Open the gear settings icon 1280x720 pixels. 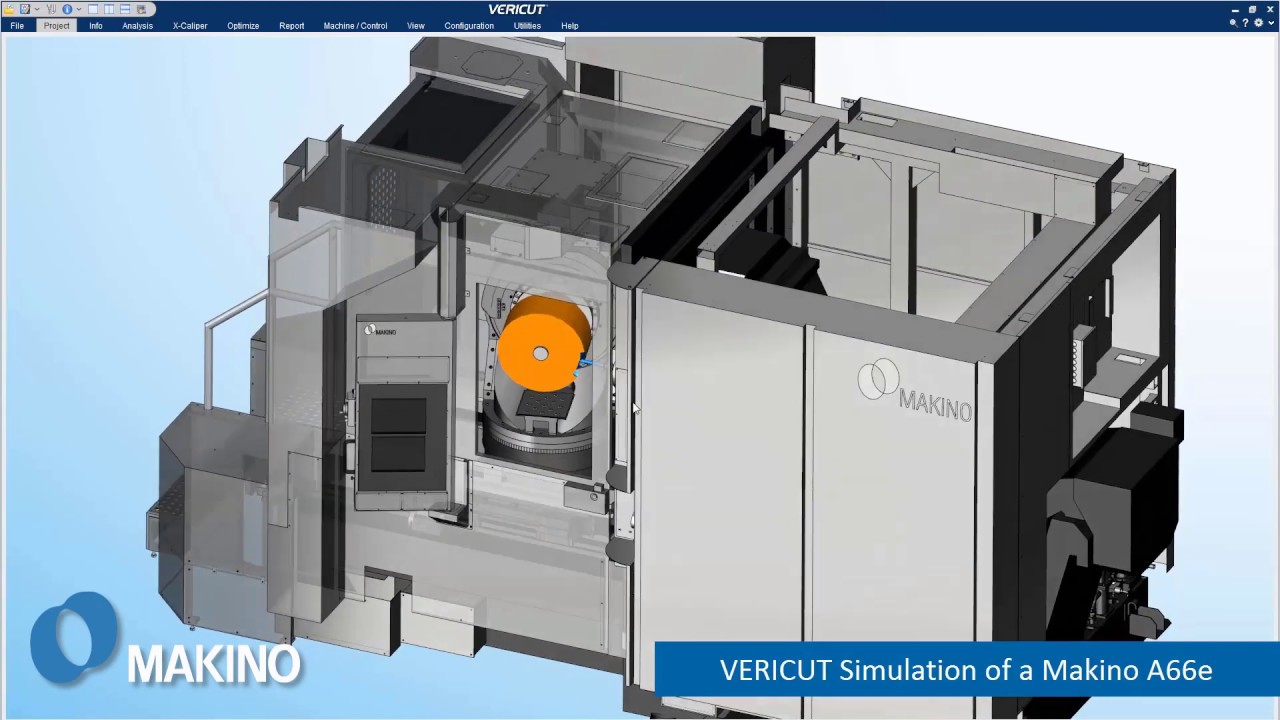coord(1259,23)
